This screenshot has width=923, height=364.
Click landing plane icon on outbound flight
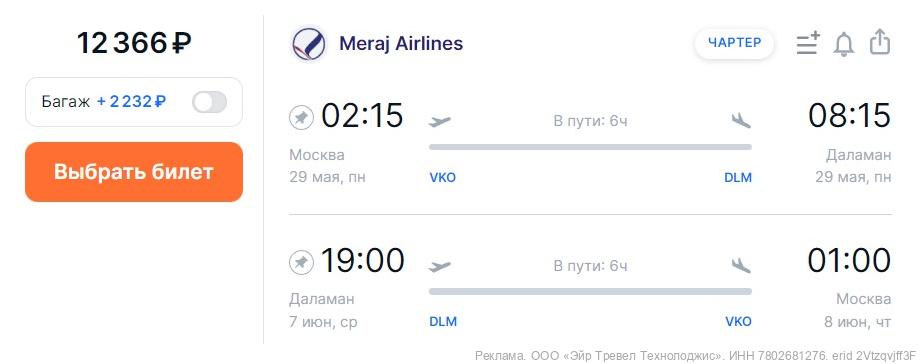pos(741,120)
